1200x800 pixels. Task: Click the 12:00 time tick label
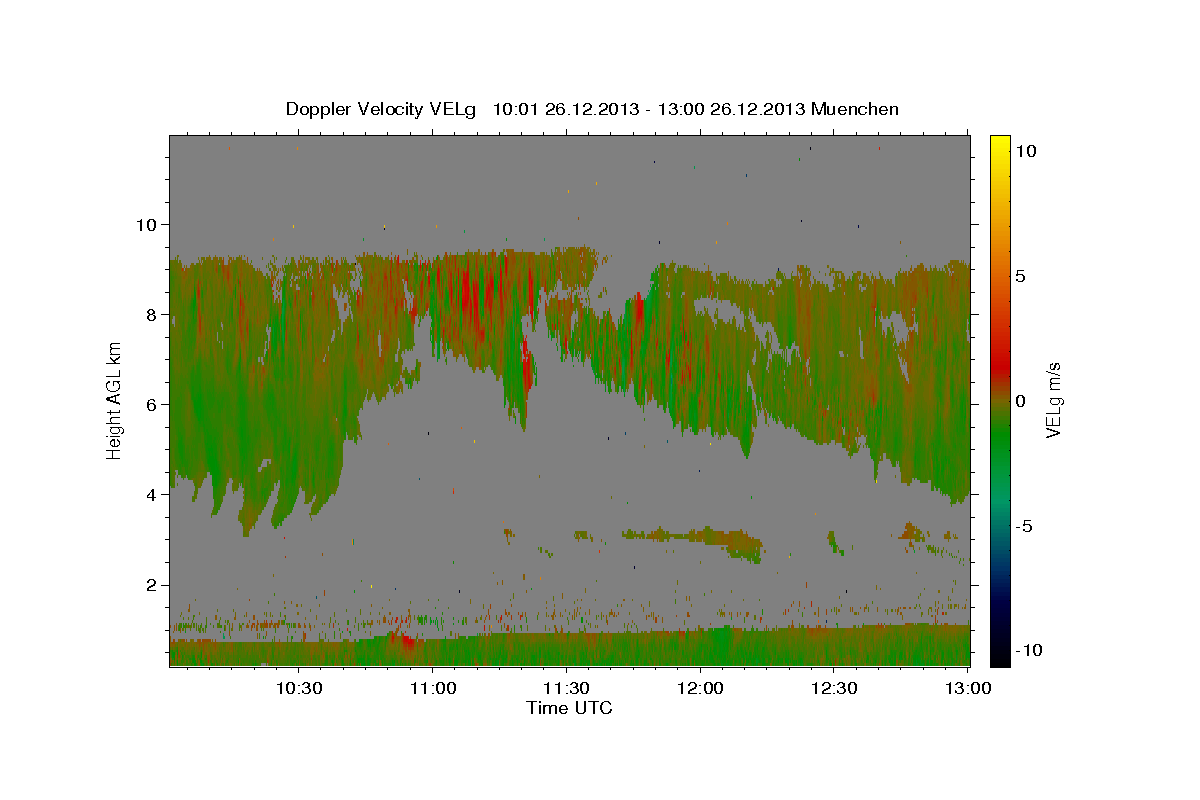[700, 688]
